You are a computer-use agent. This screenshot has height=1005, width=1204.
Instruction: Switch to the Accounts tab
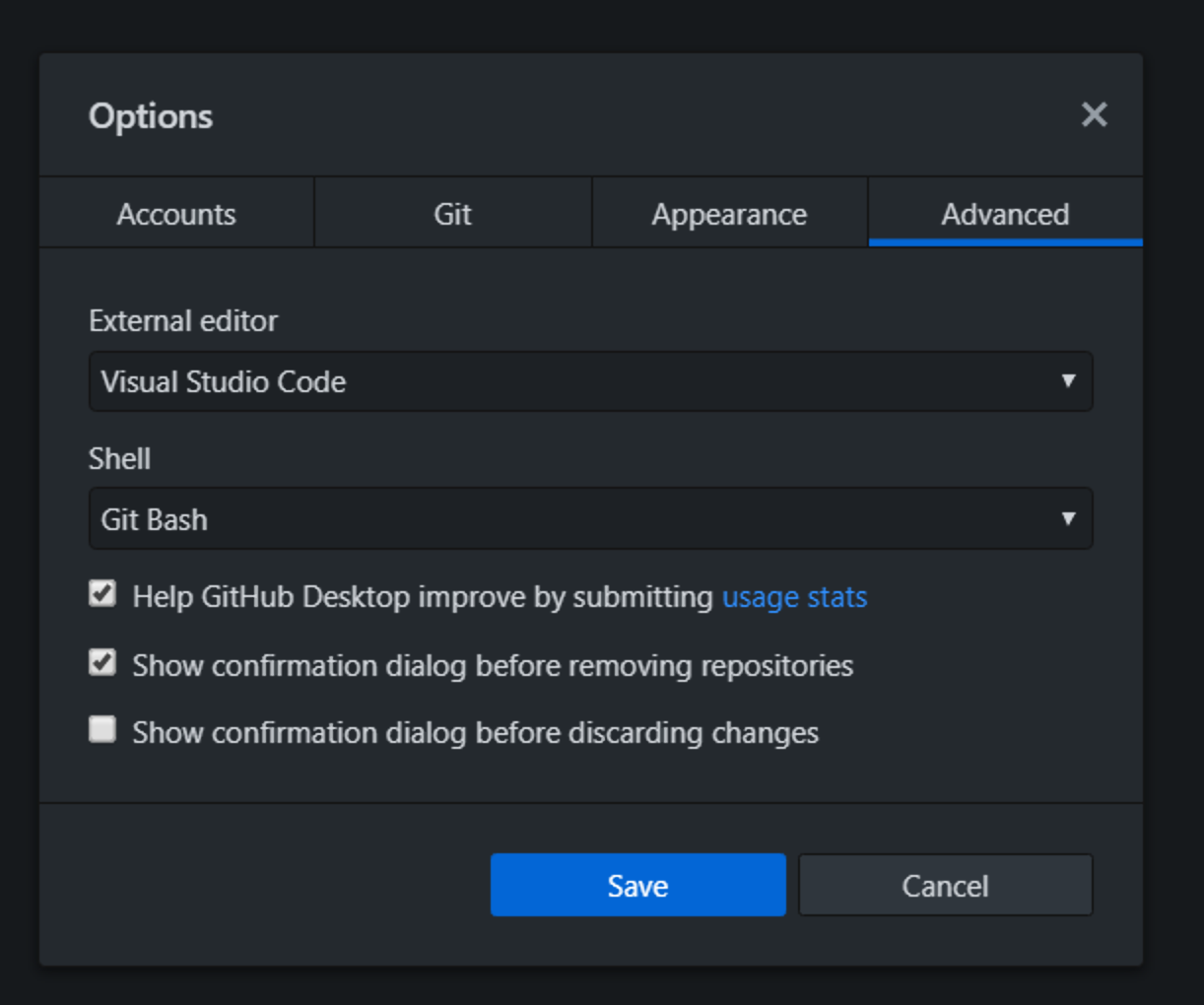tap(176, 214)
